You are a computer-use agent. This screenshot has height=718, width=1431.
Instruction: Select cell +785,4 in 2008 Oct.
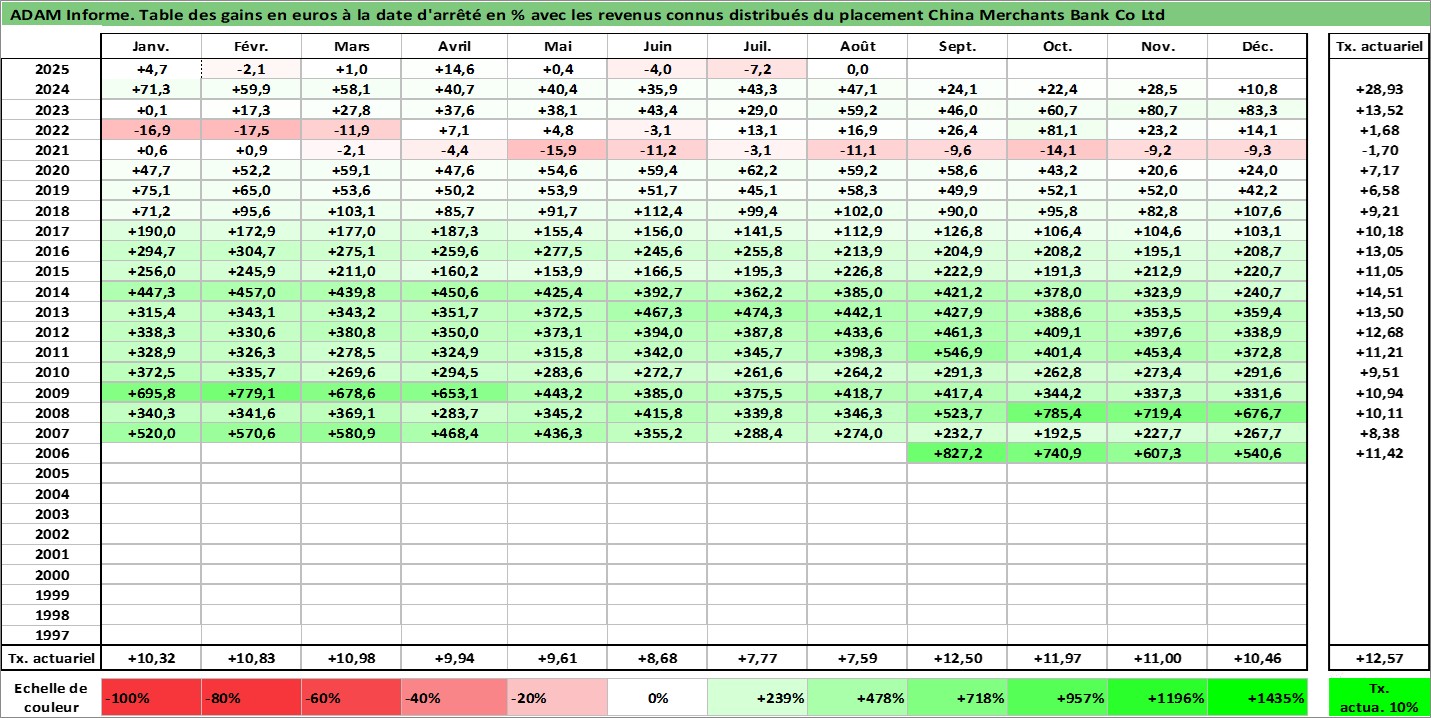1058,412
